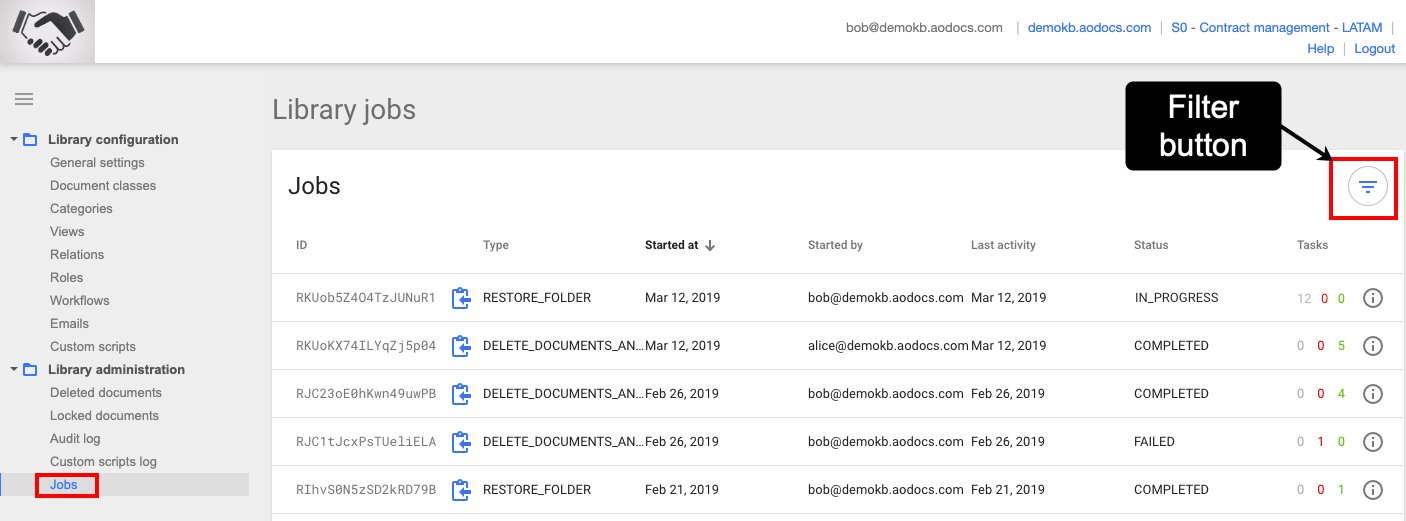
Task: Open Roles section
Action: [x=67, y=278]
